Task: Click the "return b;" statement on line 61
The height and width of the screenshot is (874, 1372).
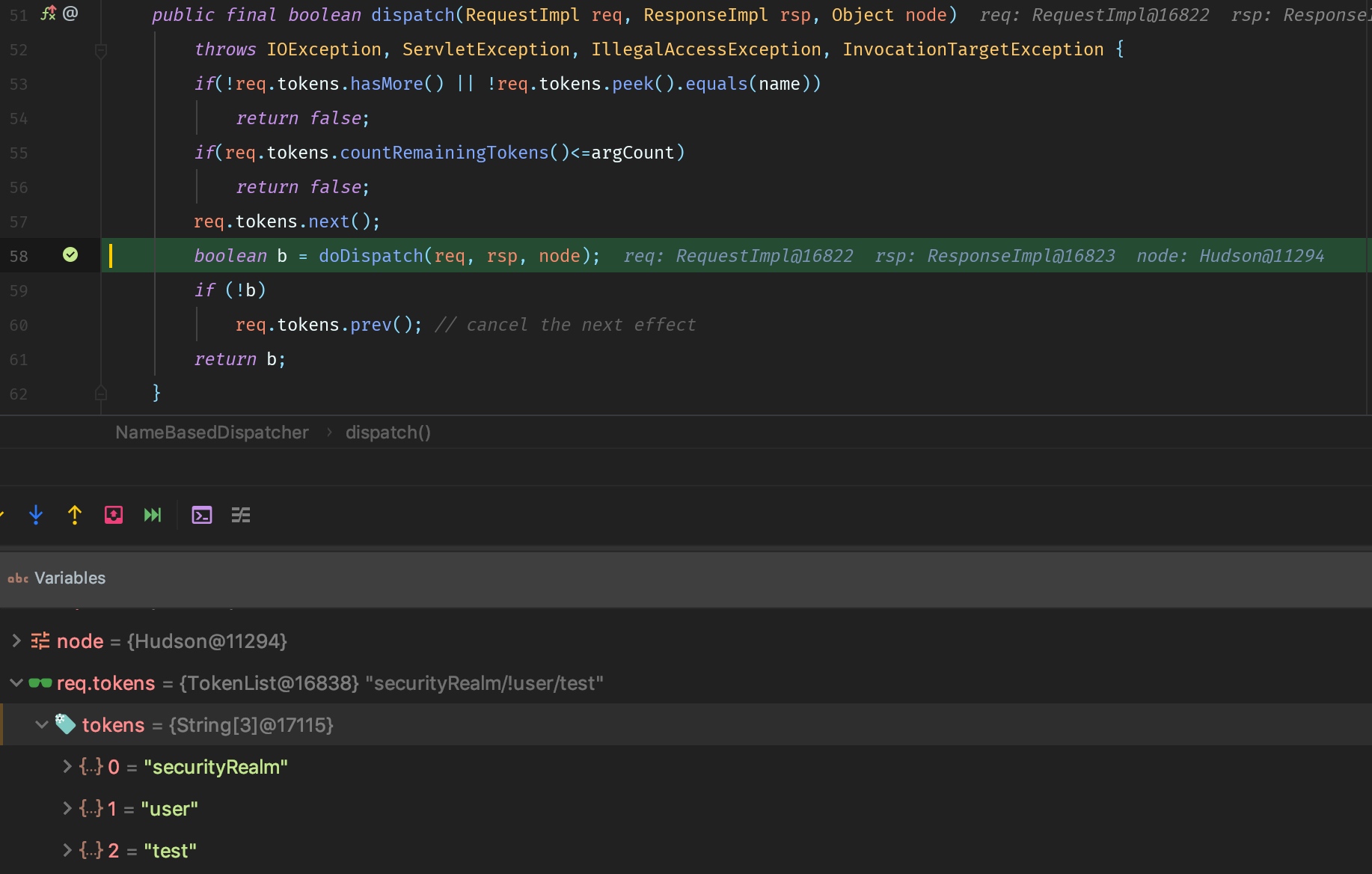Action: pos(240,359)
